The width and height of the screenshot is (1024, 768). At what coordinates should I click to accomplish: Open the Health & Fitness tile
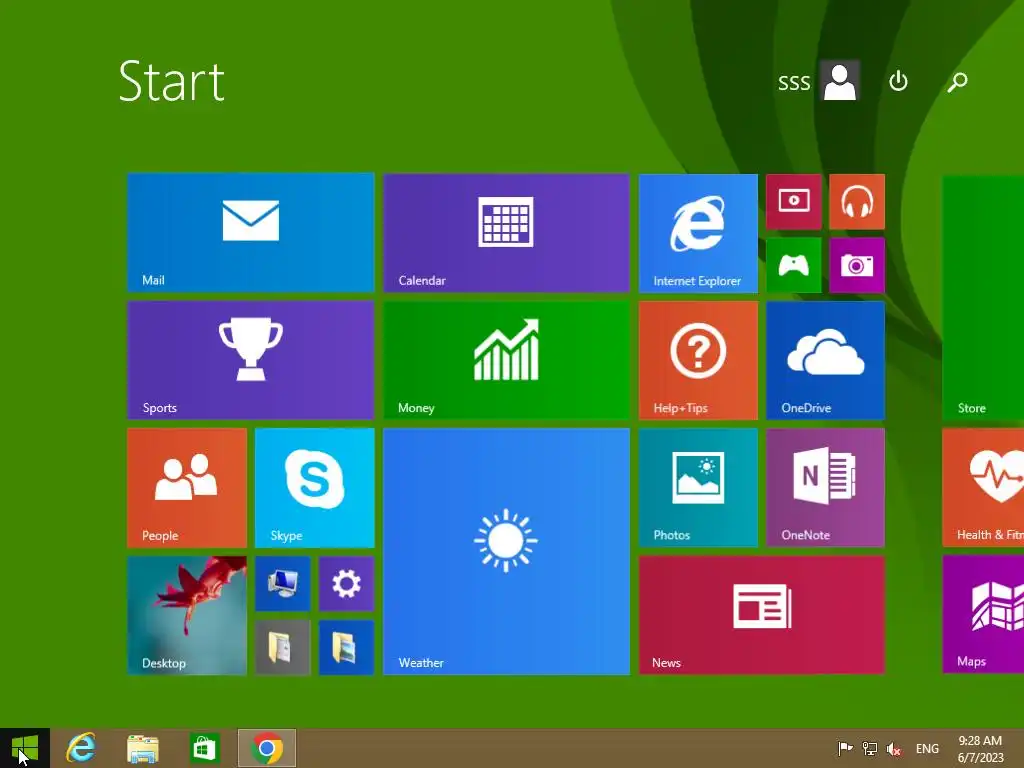click(983, 488)
